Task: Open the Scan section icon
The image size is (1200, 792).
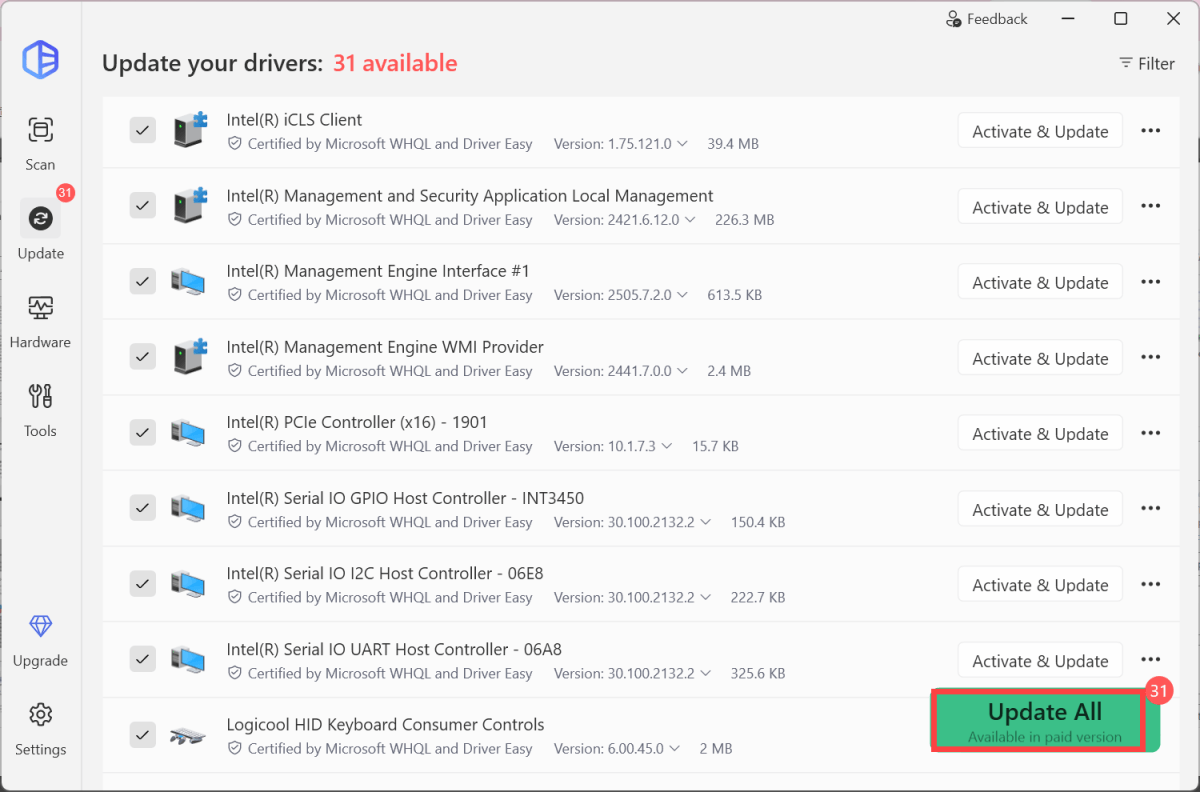Action: (x=40, y=131)
